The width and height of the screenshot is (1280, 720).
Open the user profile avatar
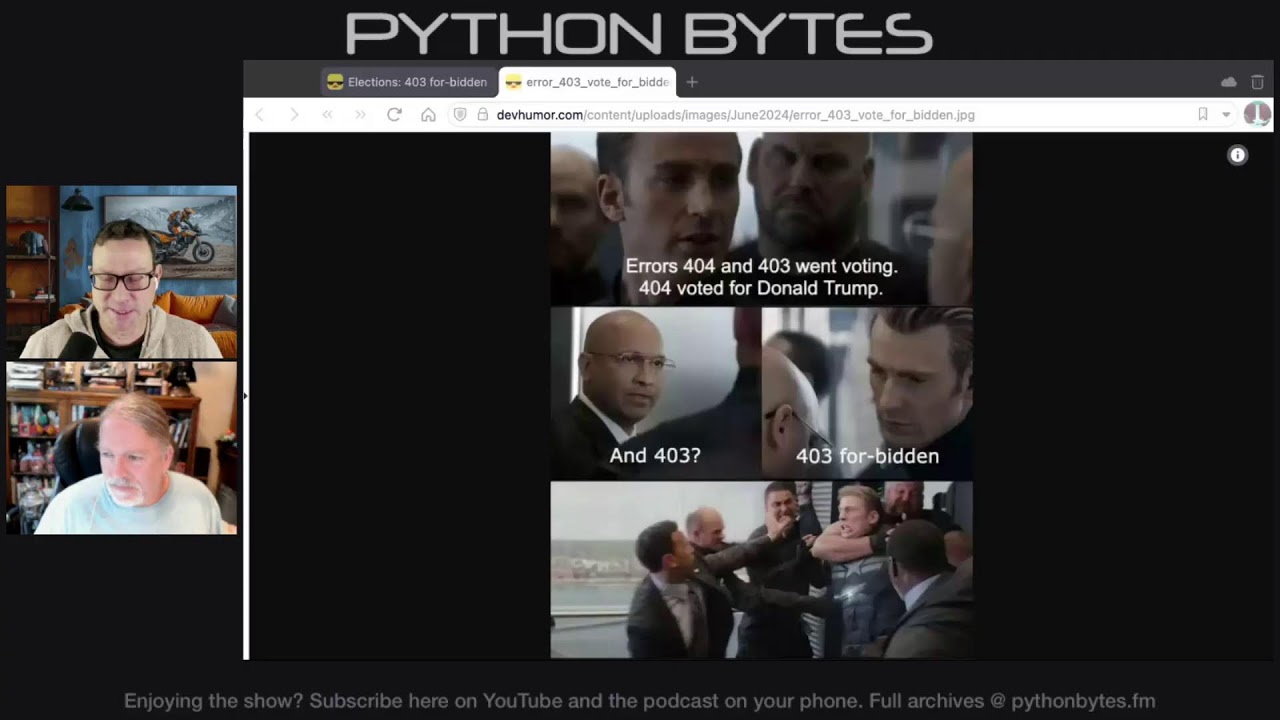(x=1257, y=114)
